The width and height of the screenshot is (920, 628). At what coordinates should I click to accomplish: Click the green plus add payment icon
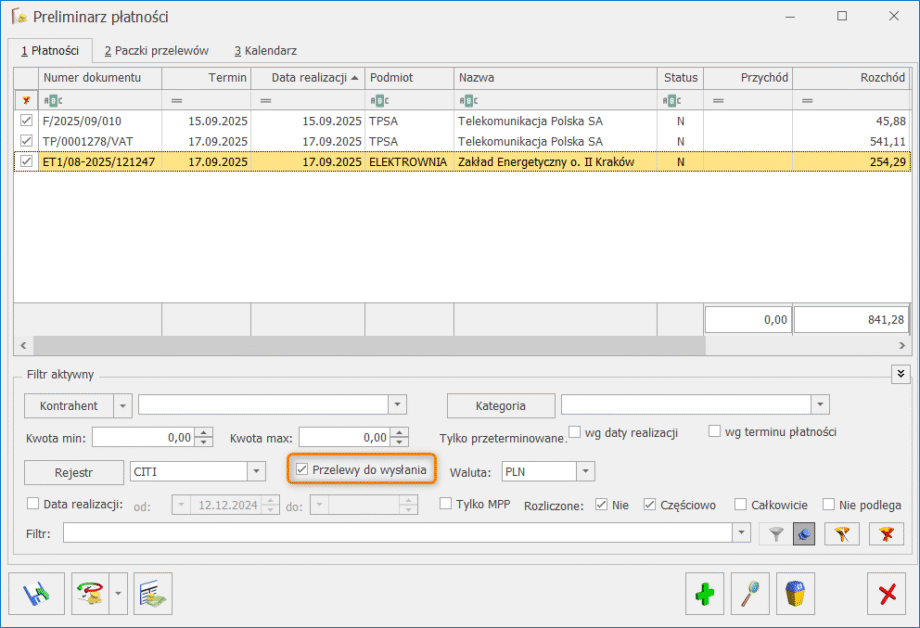(705, 594)
